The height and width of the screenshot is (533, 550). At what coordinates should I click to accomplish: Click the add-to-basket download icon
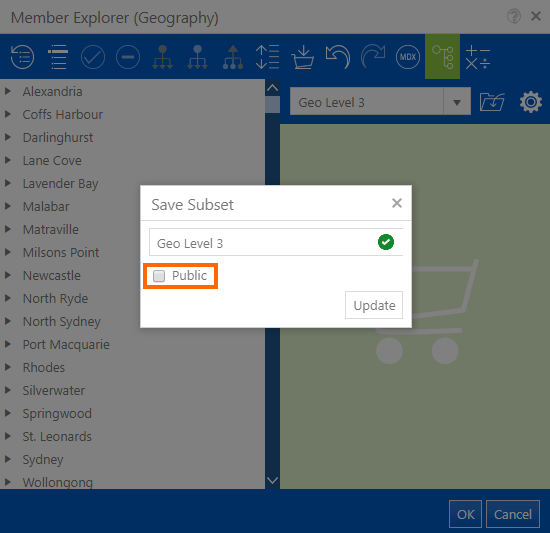302,57
